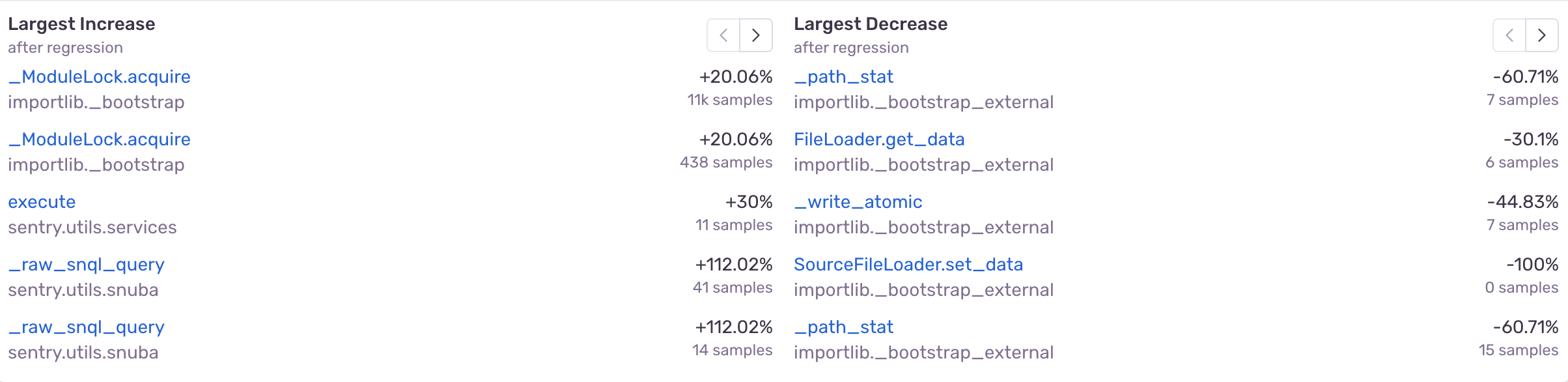Screen dimensions: 1568x382
Task: Go to previous page of Largest Increase
Action: point(723,35)
